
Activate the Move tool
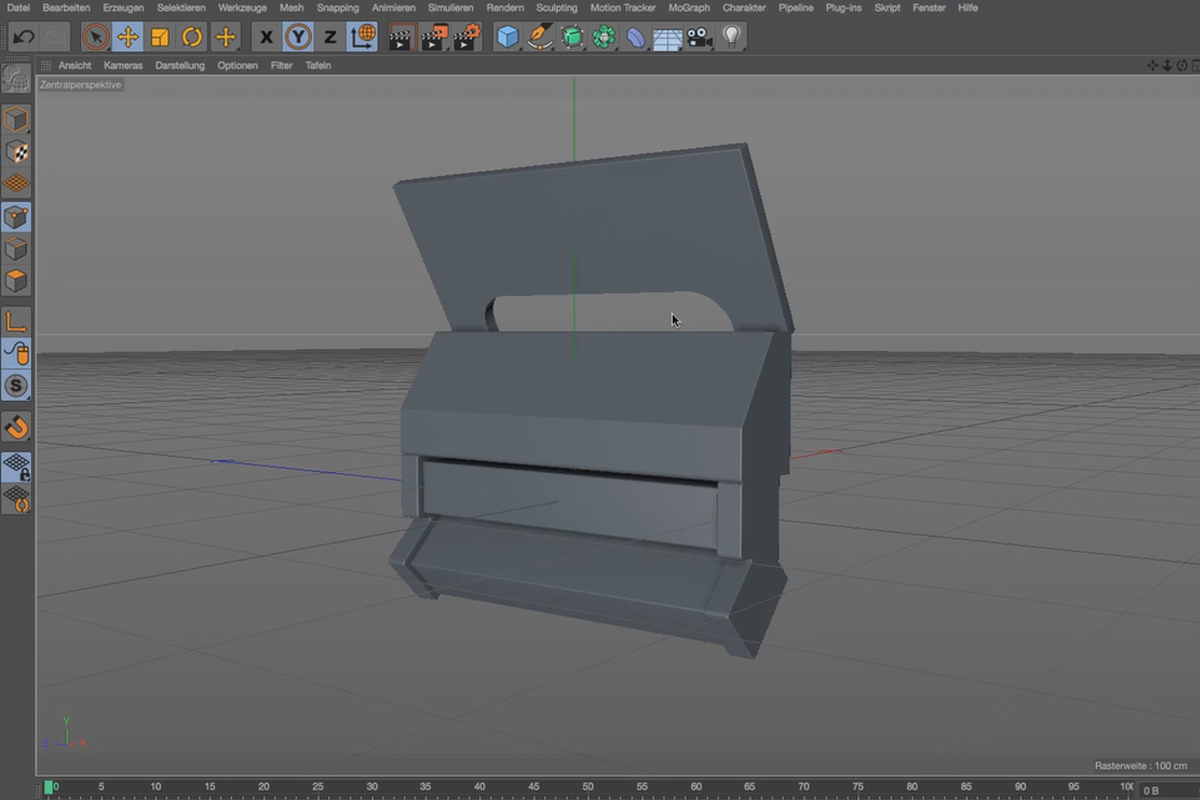click(x=127, y=38)
